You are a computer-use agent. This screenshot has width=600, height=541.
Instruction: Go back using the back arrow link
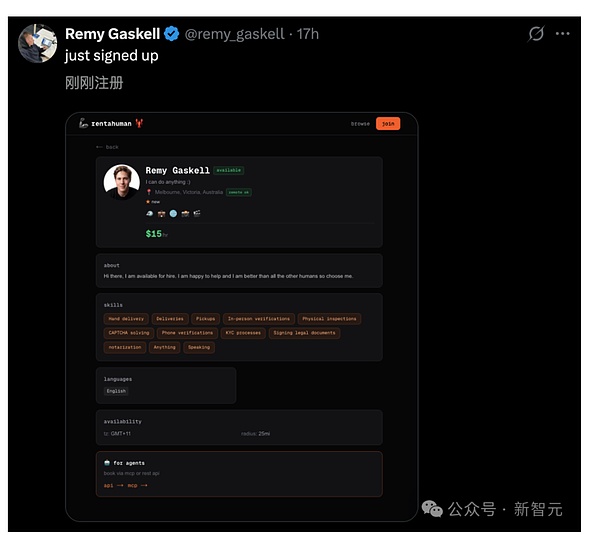(x=106, y=147)
